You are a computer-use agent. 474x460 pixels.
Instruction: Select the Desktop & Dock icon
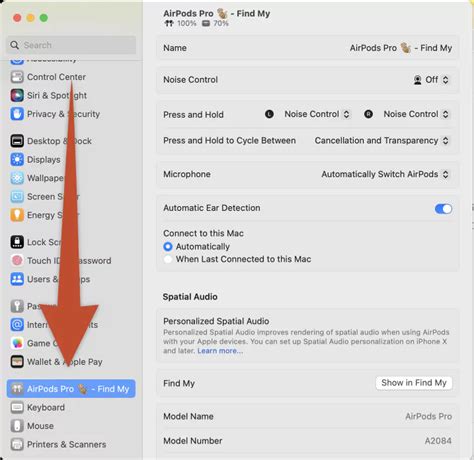click(17, 141)
